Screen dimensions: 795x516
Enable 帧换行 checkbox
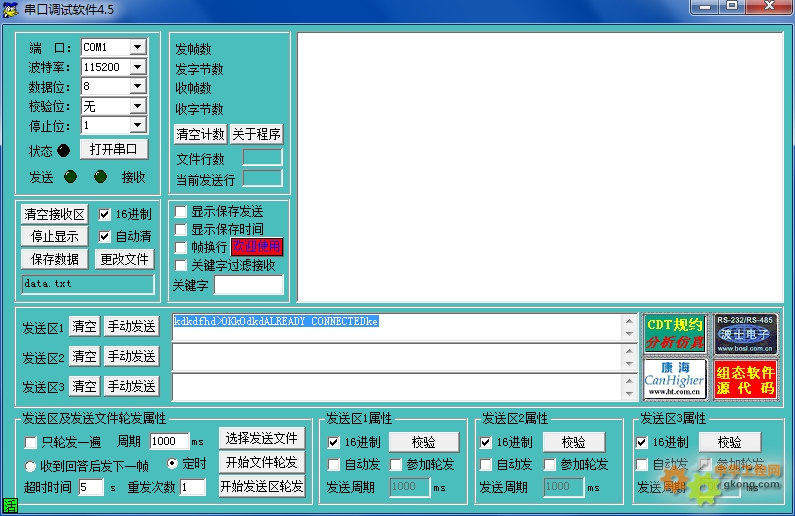click(x=180, y=247)
